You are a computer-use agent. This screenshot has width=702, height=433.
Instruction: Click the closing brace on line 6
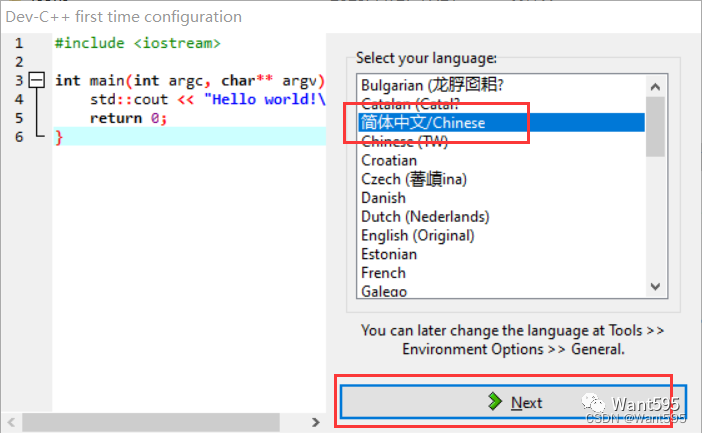[x=59, y=137]
